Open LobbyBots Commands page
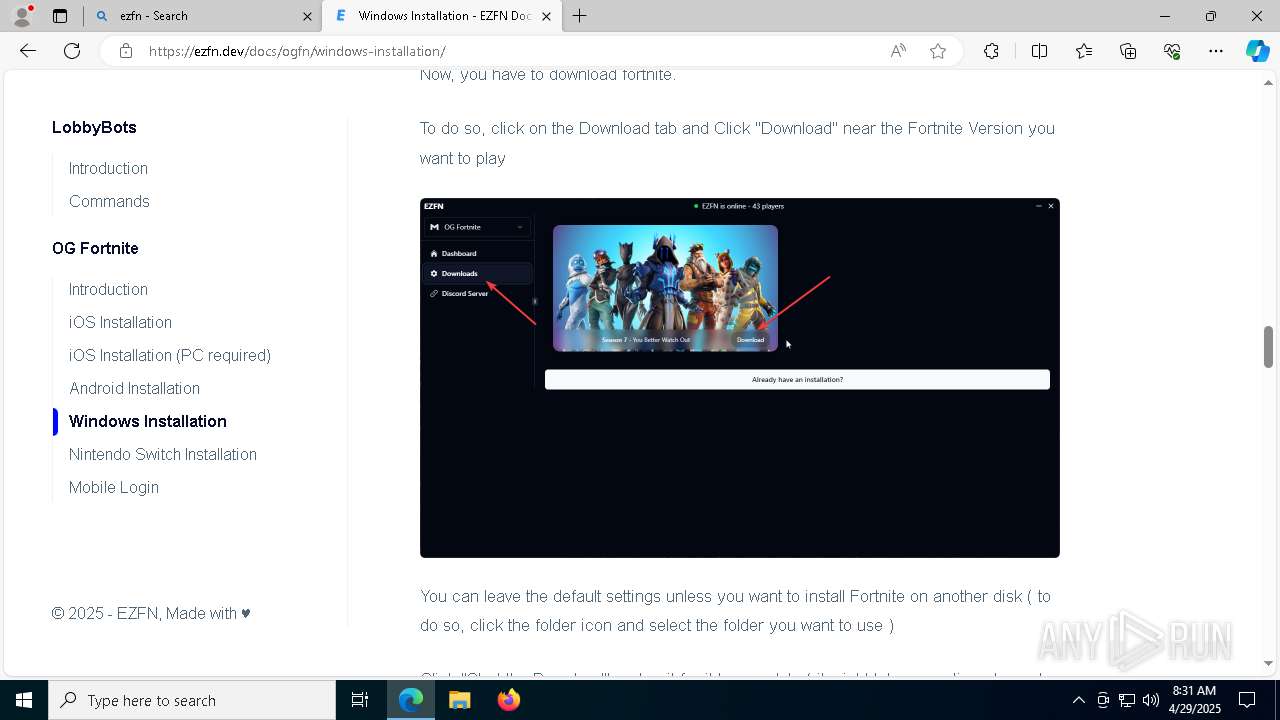 pos(109,201)
